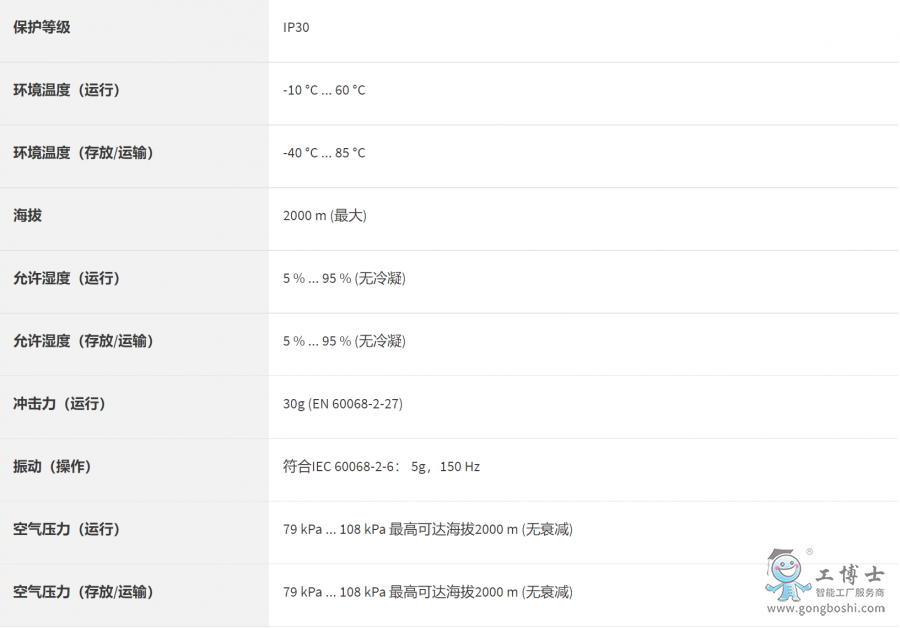Click the 2000 m (最大) altitude value

pos(325,216)
